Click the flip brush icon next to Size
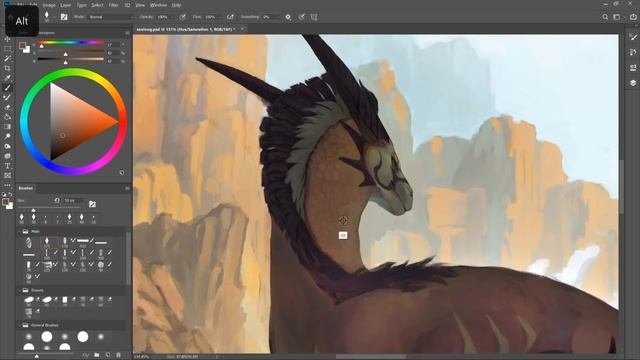The image size is (640, 360). point(57,200)
